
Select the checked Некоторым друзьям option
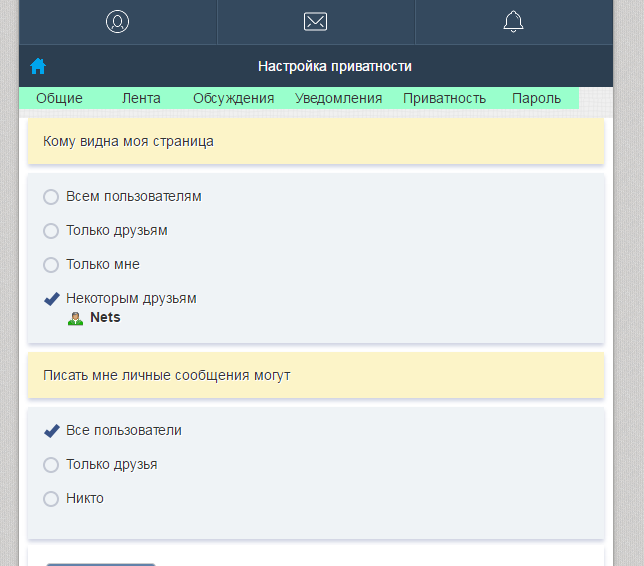(52, 299)
